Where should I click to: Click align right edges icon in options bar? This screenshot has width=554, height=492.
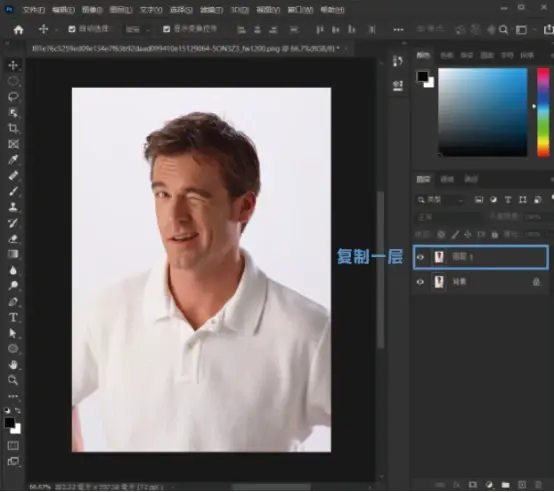pos(273,30)
